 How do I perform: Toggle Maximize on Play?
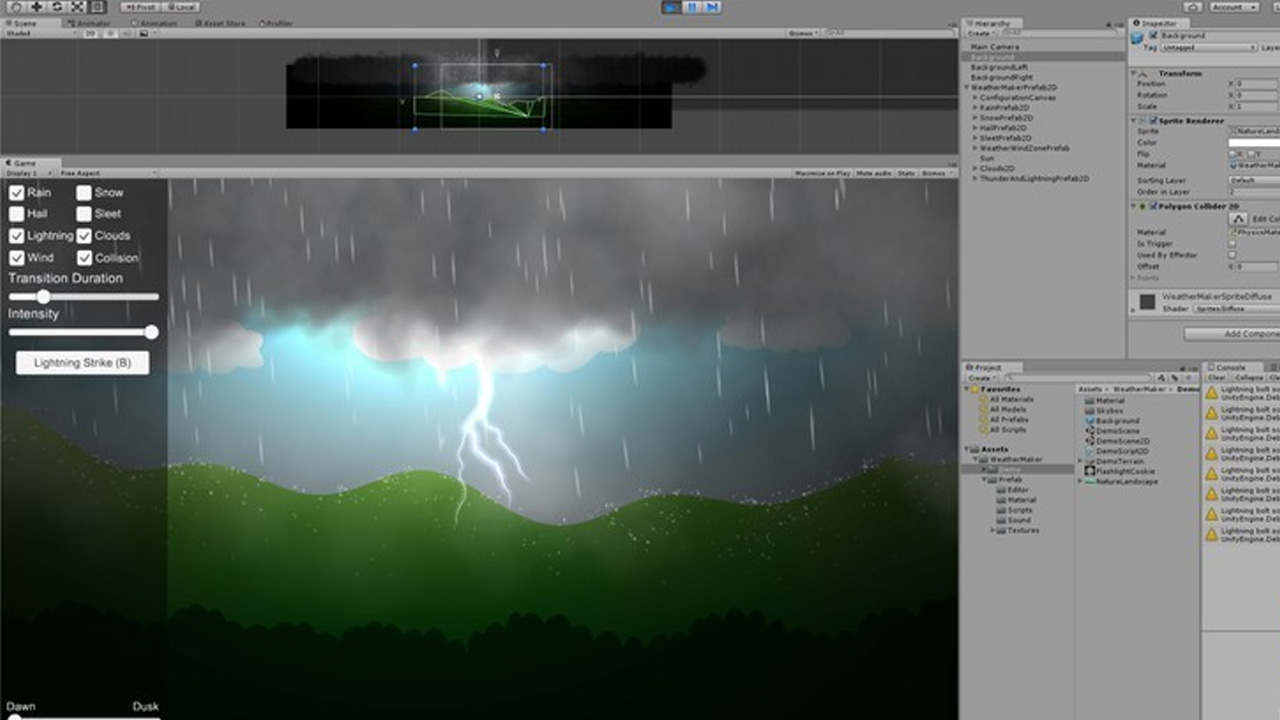pos(822,173)
